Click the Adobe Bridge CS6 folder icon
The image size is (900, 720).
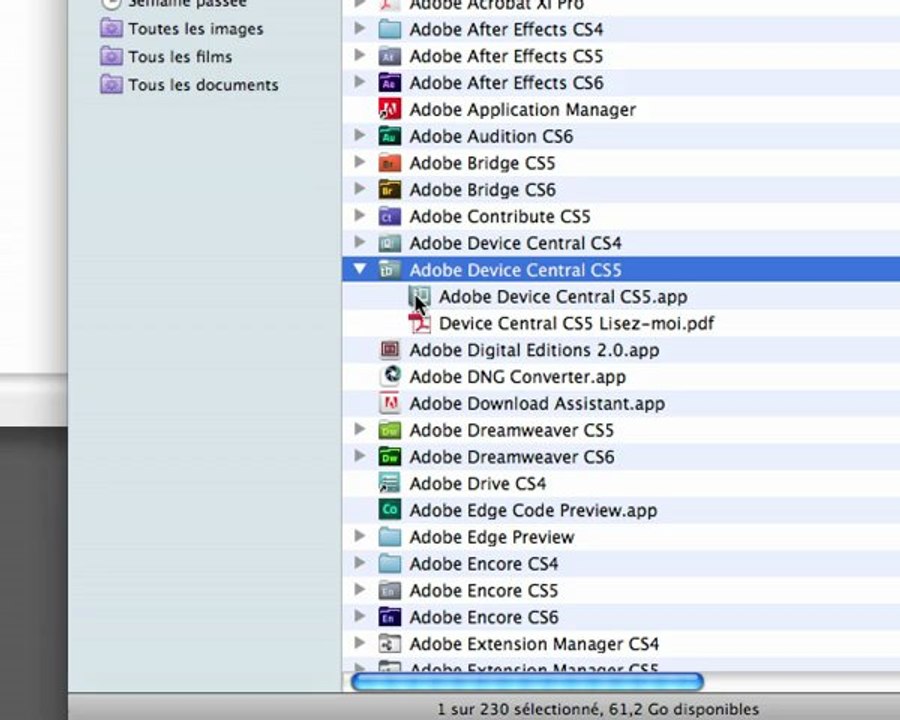point(390,189)
